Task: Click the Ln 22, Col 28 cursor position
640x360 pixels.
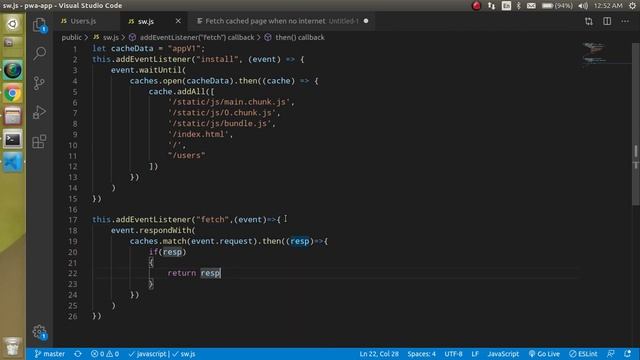Action: click(379, 354)
